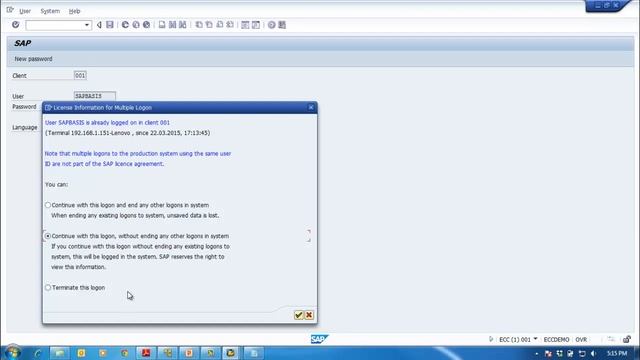Open the User menu
Viewport: 640px width, 360px height.
click(25, 11)
